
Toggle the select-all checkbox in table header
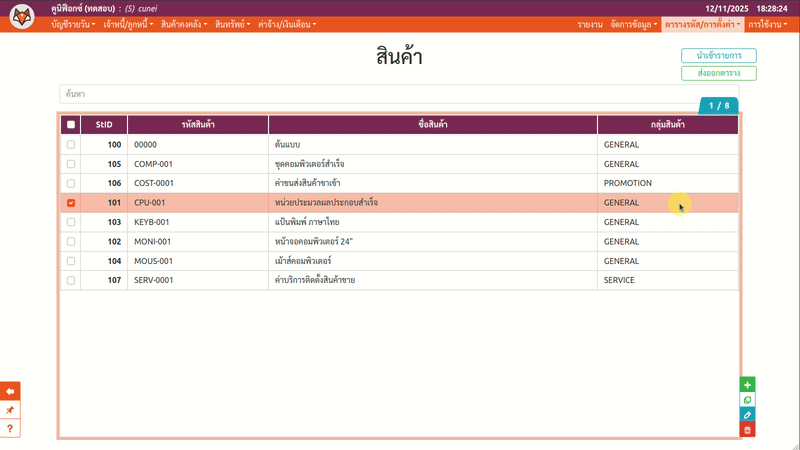pos(70,125)
